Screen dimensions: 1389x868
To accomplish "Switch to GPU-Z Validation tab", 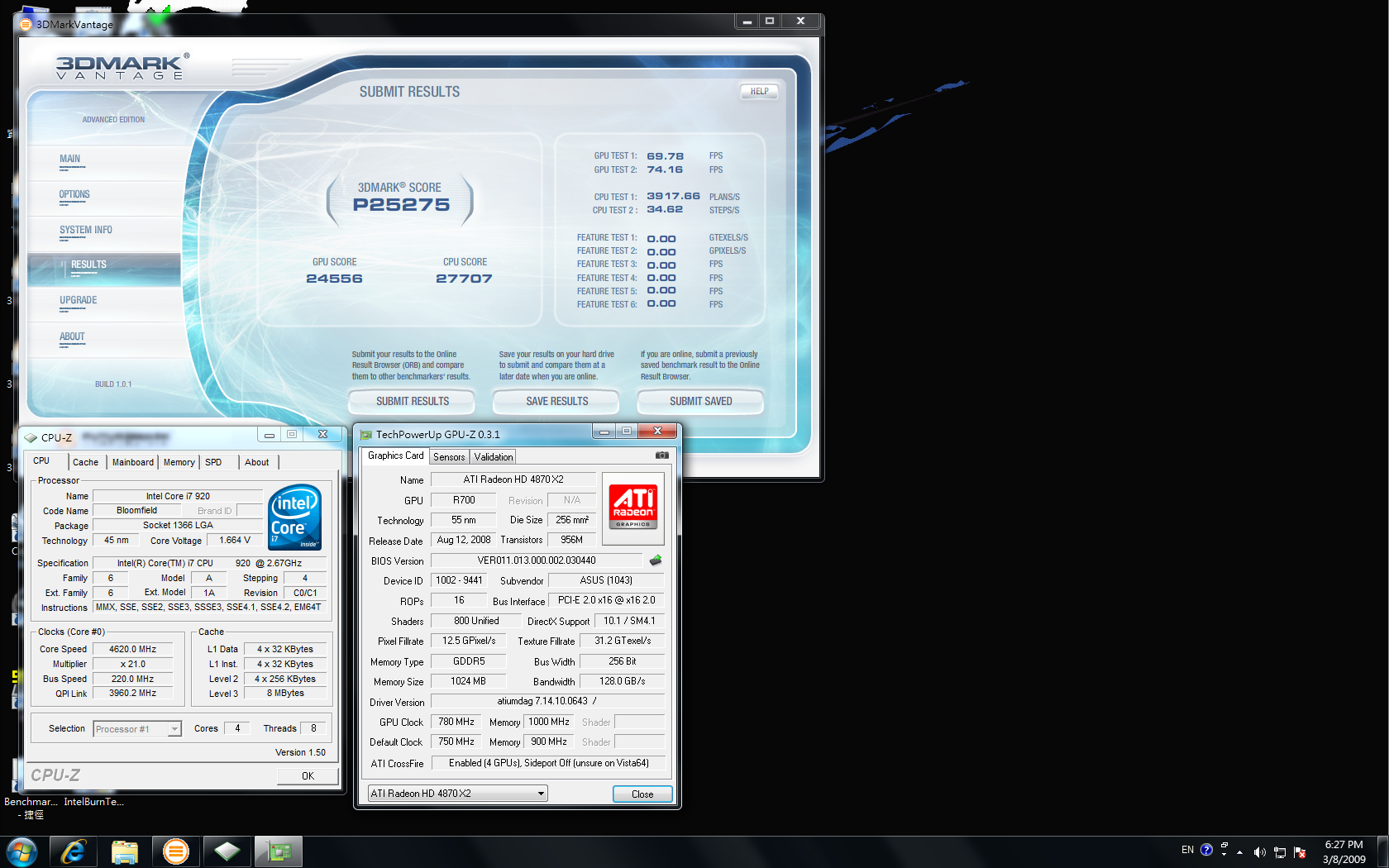I will click(x=494, y=457).
